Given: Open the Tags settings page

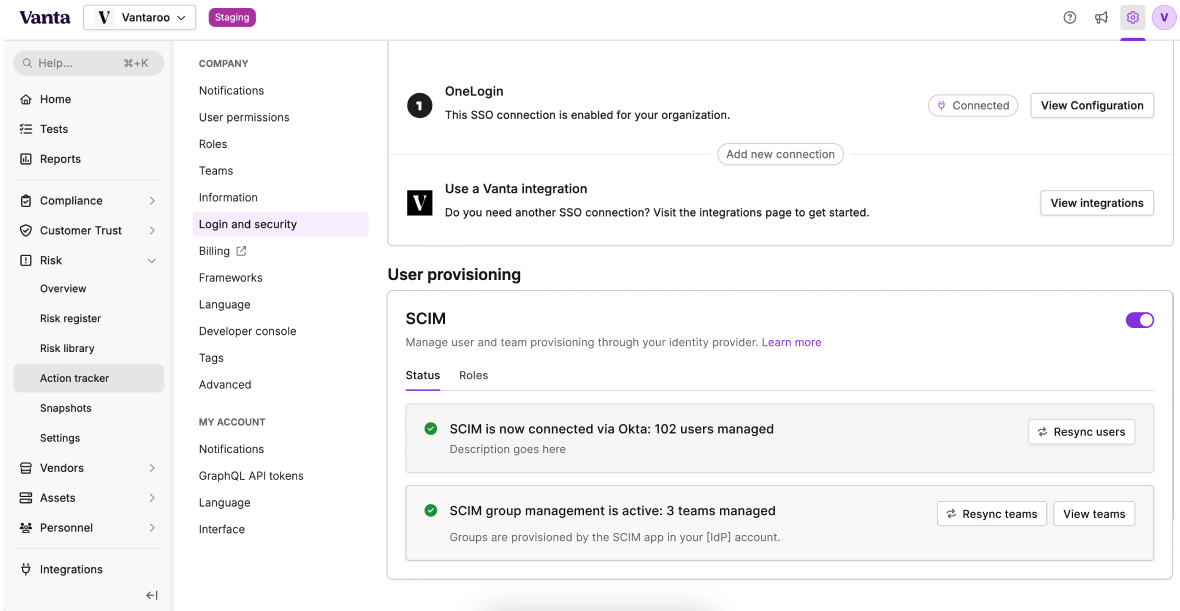Looking at the screenshot, I should [x=211, y=358].
